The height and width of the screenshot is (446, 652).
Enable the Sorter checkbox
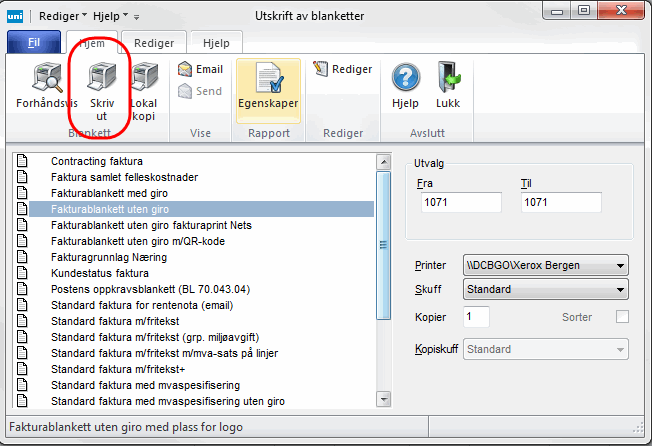(x=623, y=317)
